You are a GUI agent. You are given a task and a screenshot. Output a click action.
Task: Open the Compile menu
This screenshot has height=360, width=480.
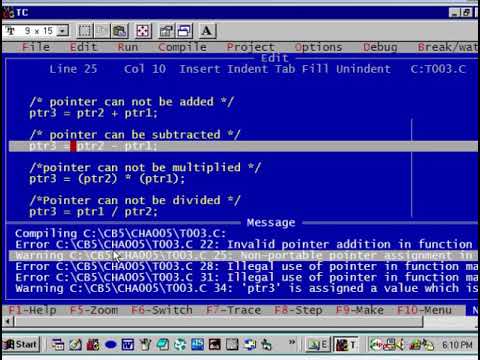point(182,47)
